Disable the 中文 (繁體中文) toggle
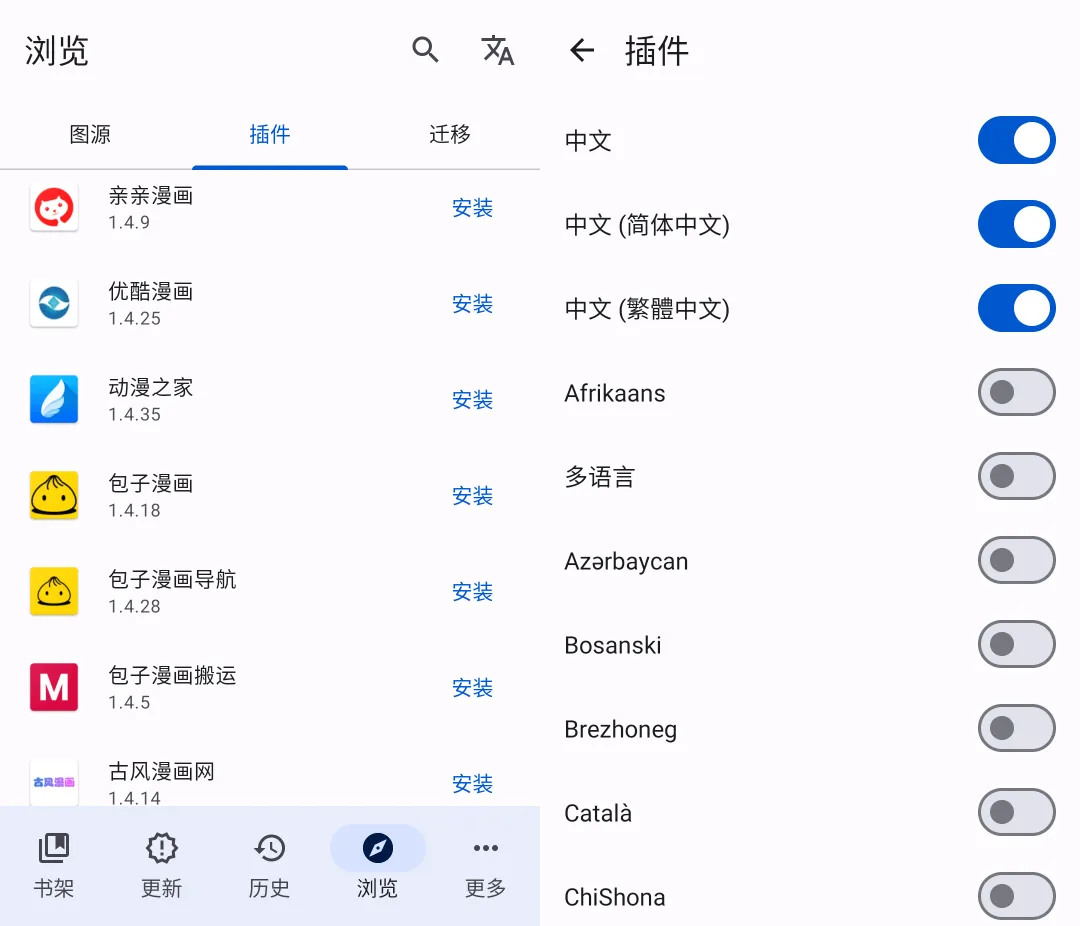Screen dimensions: 1080x926 coord(1017,308)
